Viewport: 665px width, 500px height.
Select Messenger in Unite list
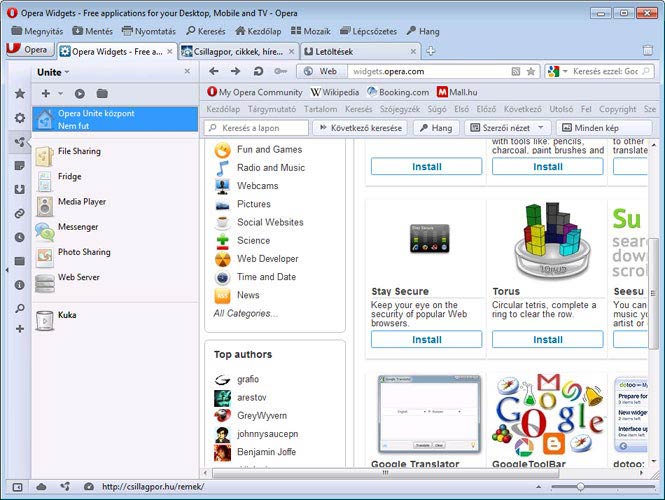click(115, 232)
